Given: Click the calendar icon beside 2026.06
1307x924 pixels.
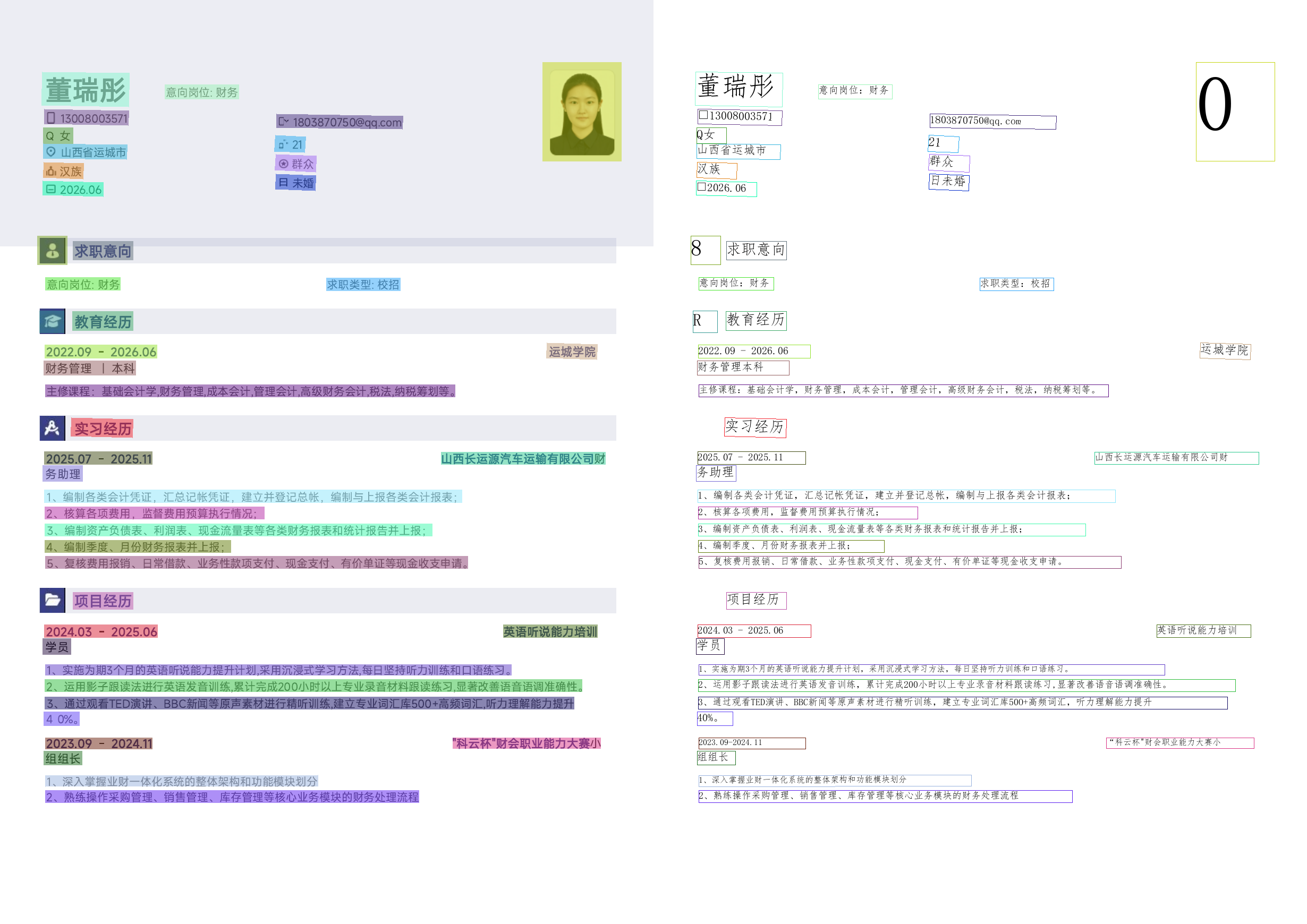Looking at the screenshot, I should pos(50,189).
